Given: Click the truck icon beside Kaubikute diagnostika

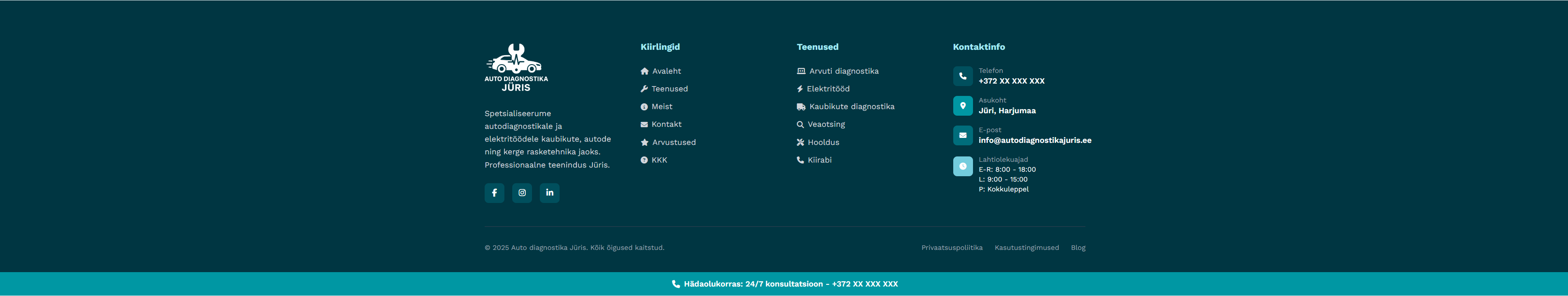Looking at the screenshot, I should (801, 107).
